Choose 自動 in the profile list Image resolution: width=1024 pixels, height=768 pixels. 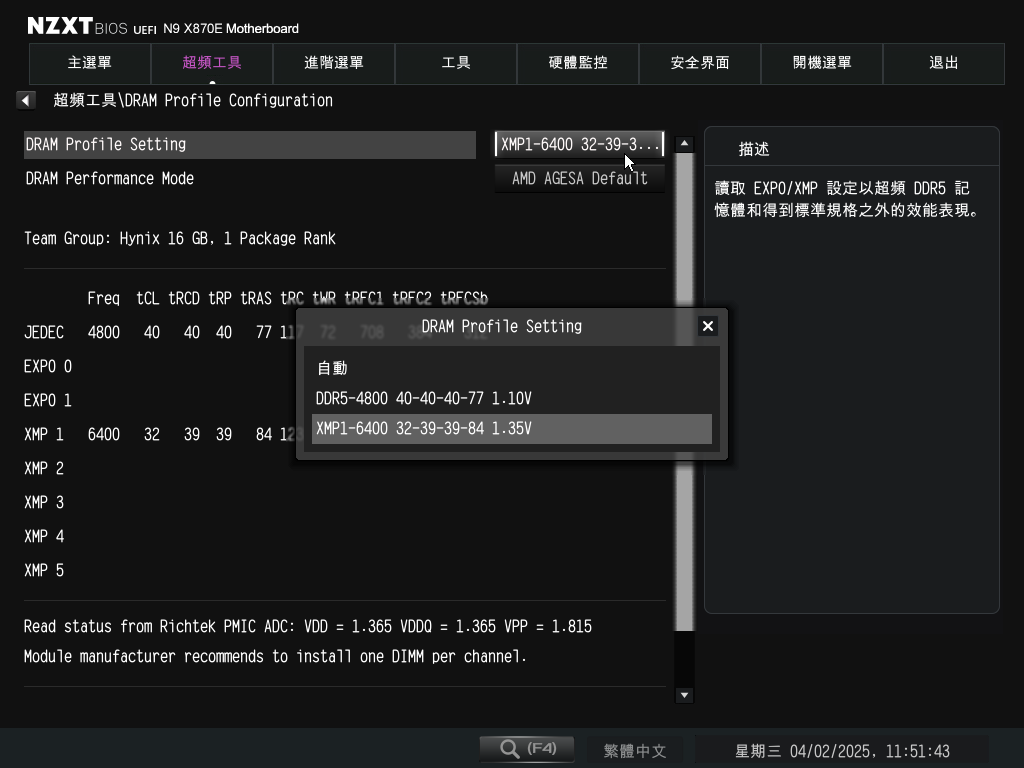[x=512, y=368]
